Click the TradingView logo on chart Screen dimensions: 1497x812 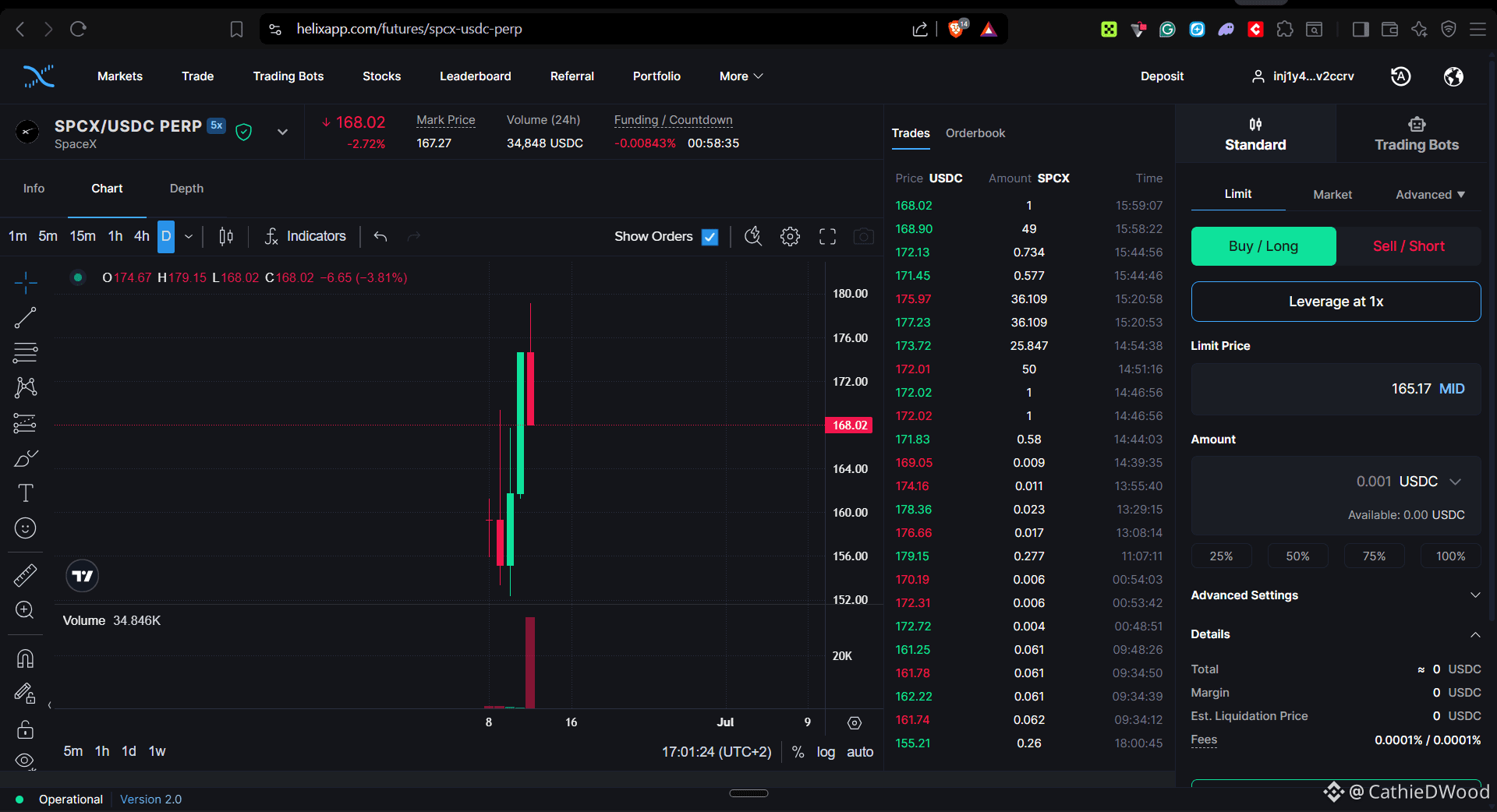click(x=82, y=576)
